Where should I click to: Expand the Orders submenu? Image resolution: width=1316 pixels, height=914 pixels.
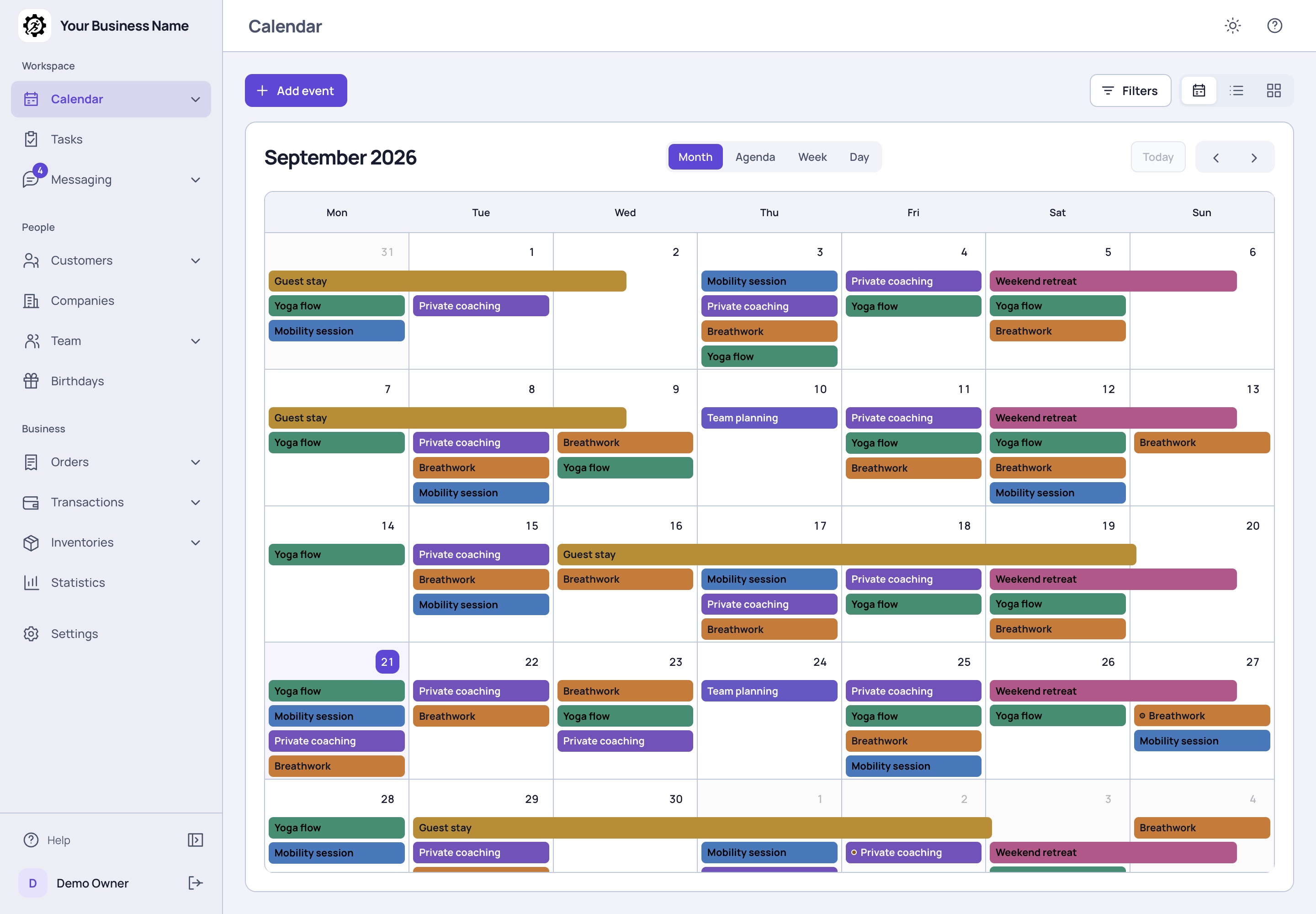(x=195, y=462)
